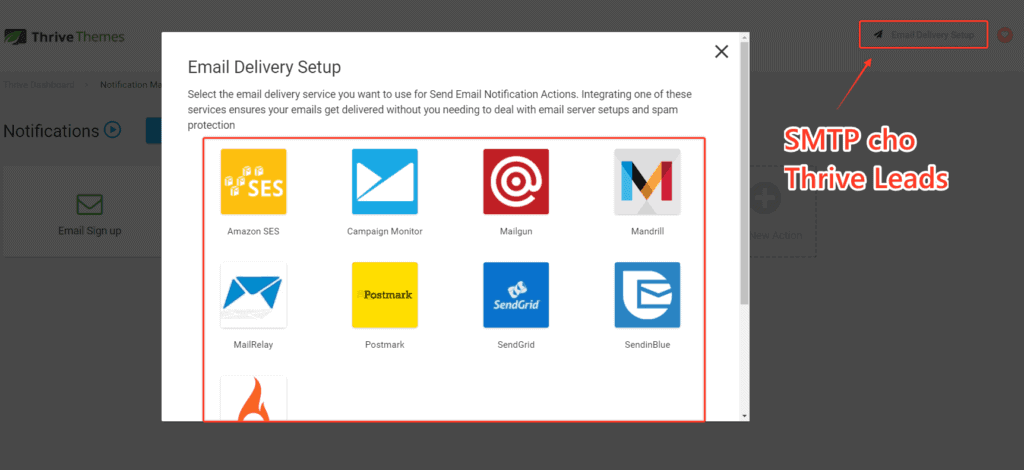Pick the SendGrid blue icon
Image resolution: width=1024 pixels, height=470 pixels.
pos(516,295)
